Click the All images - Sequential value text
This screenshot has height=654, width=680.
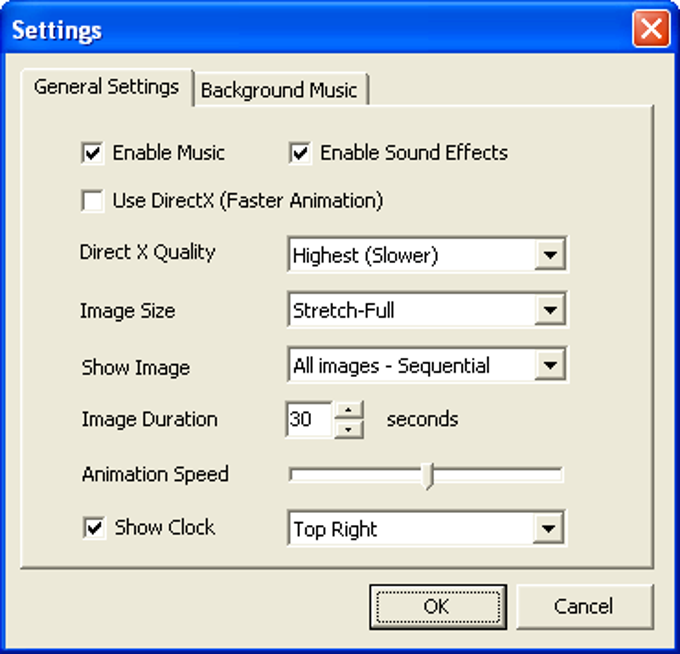391,366
